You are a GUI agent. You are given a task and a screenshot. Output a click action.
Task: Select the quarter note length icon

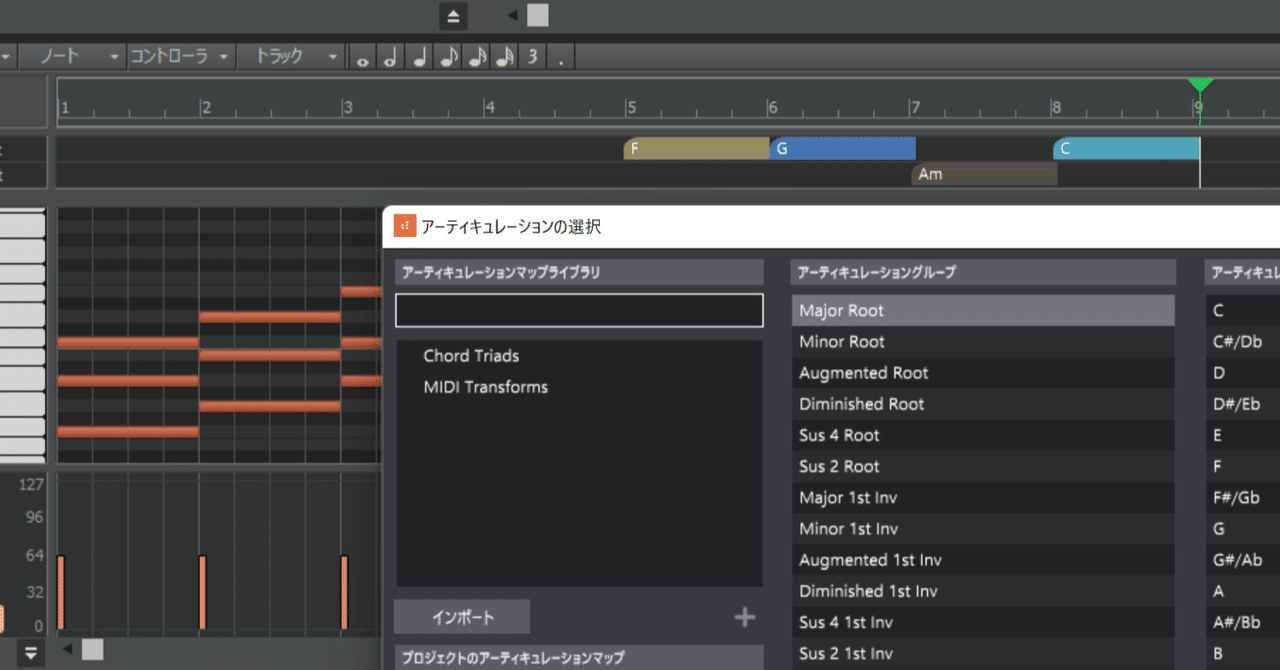417,57
